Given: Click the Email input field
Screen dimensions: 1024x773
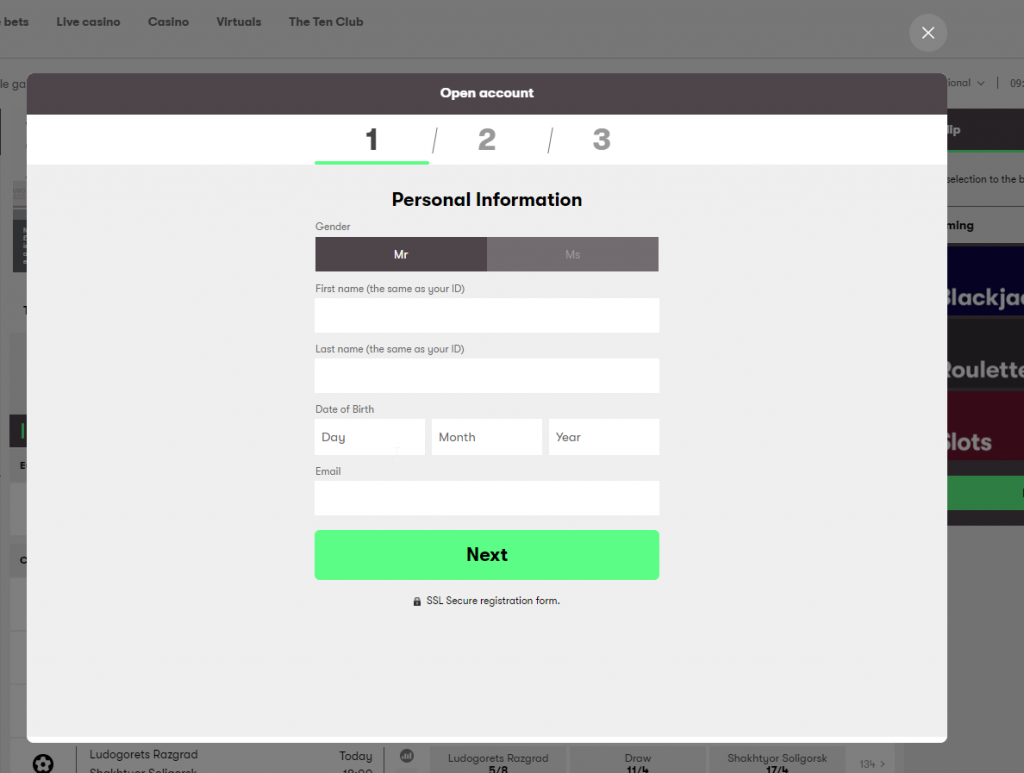Looking at the screenshot, I should 487,498.
